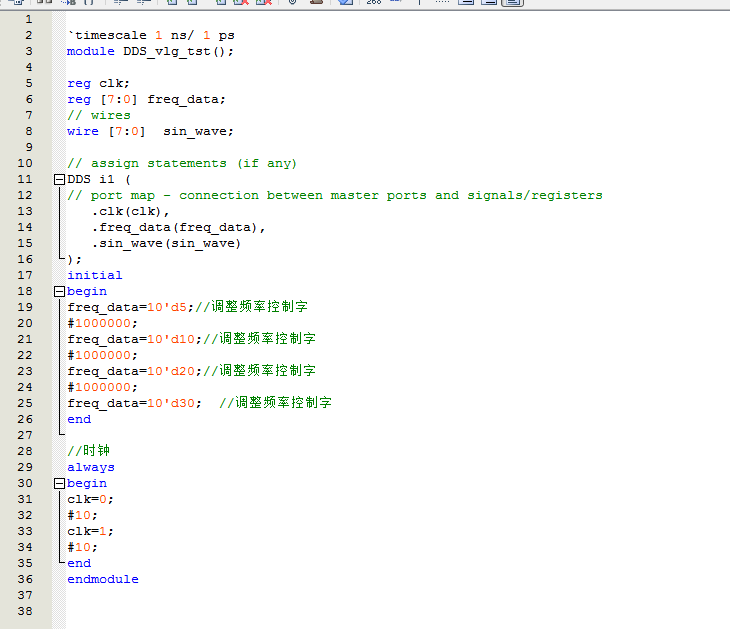This screenshot has height=629, width=730.
Task: Click the '#1000000;' delay on line 24
Action: tap(102, 387)
